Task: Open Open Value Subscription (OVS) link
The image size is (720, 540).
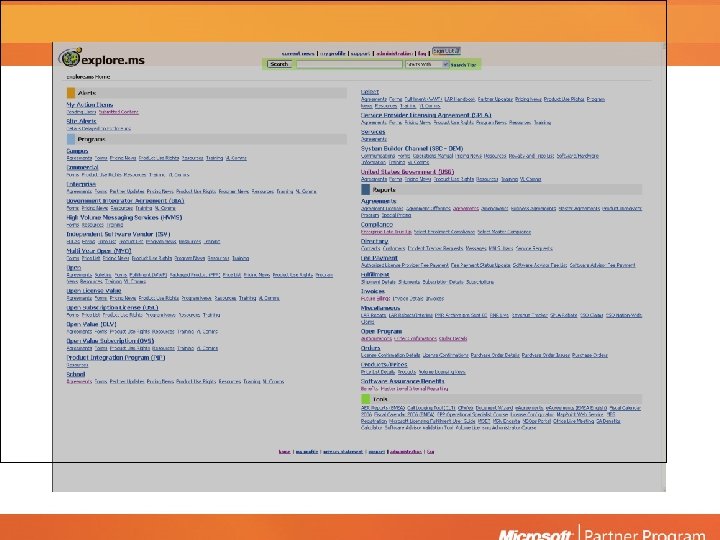Action: (x=110, y=341)
